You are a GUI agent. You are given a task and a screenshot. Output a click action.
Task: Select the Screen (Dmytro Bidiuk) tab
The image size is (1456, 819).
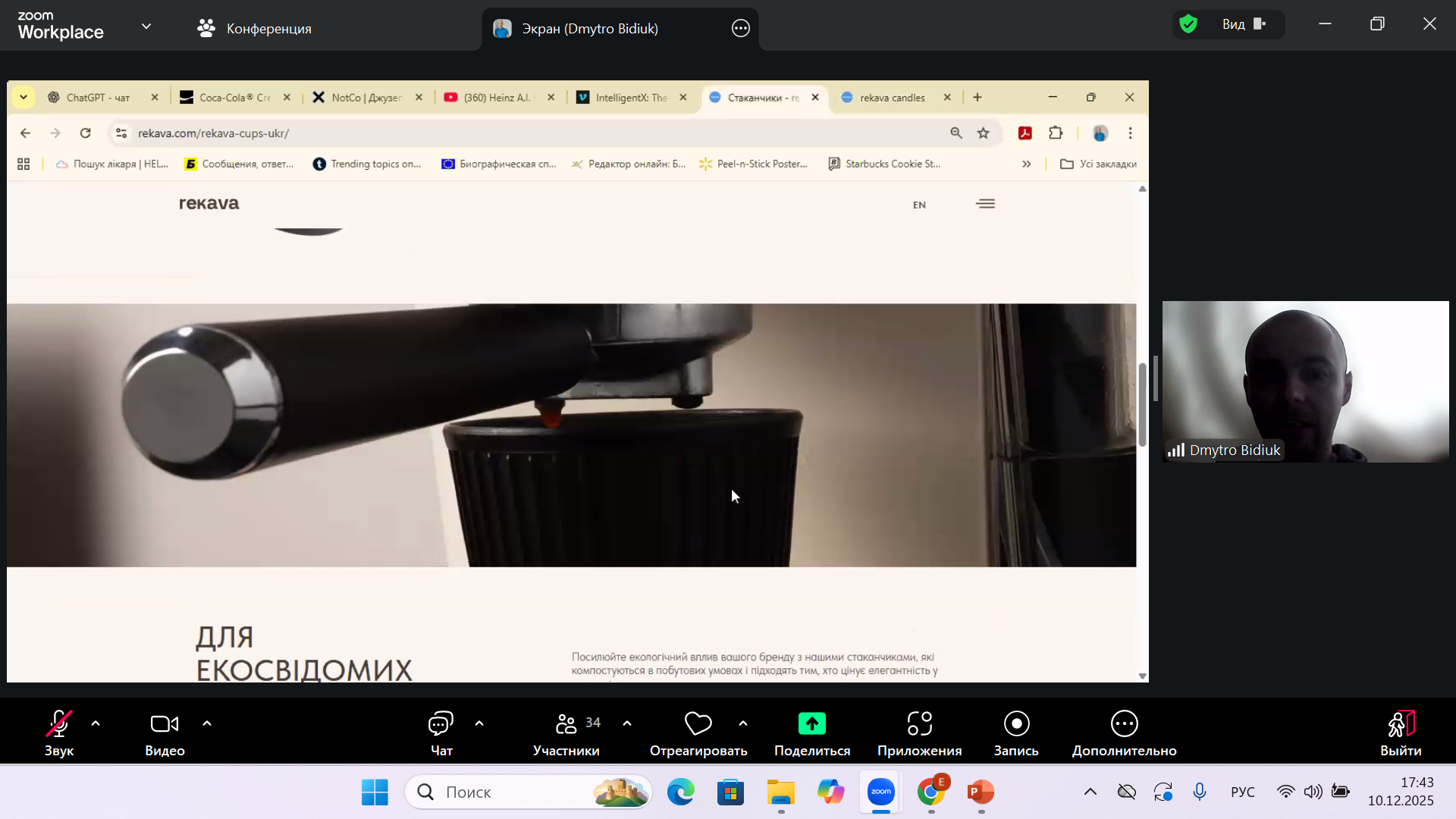pyautogui.click(x=590, y=29)
